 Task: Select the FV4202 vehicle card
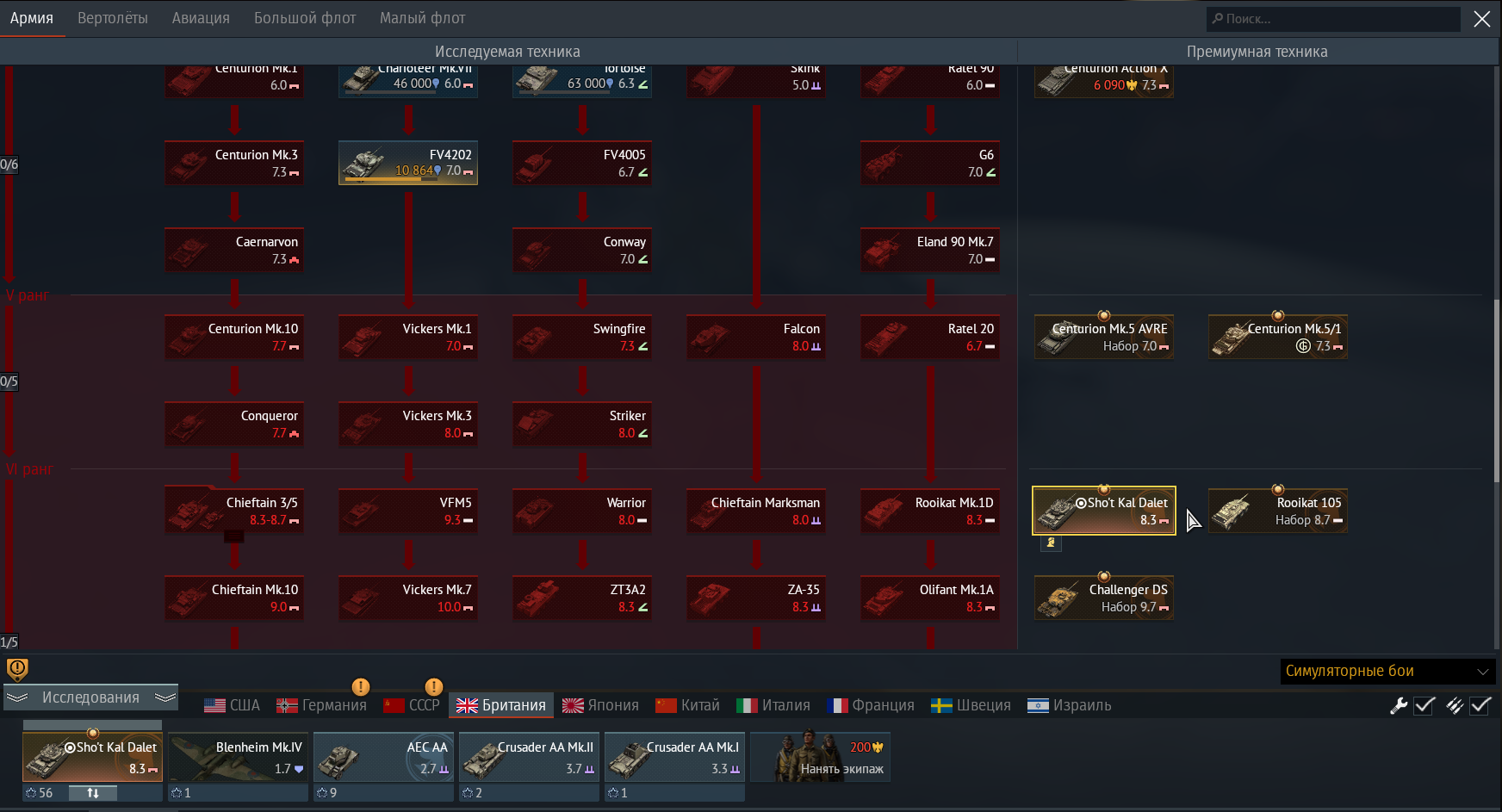(x=408, y=163)
